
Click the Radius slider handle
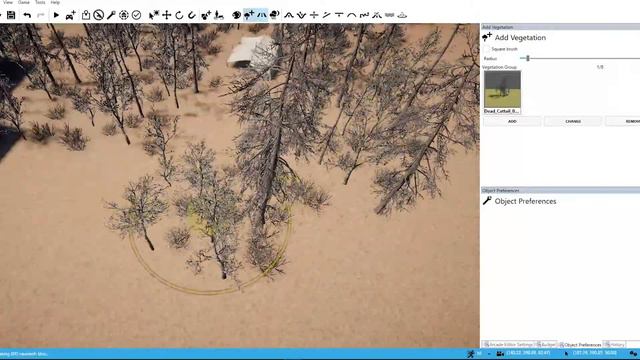[x=528, y=58]
